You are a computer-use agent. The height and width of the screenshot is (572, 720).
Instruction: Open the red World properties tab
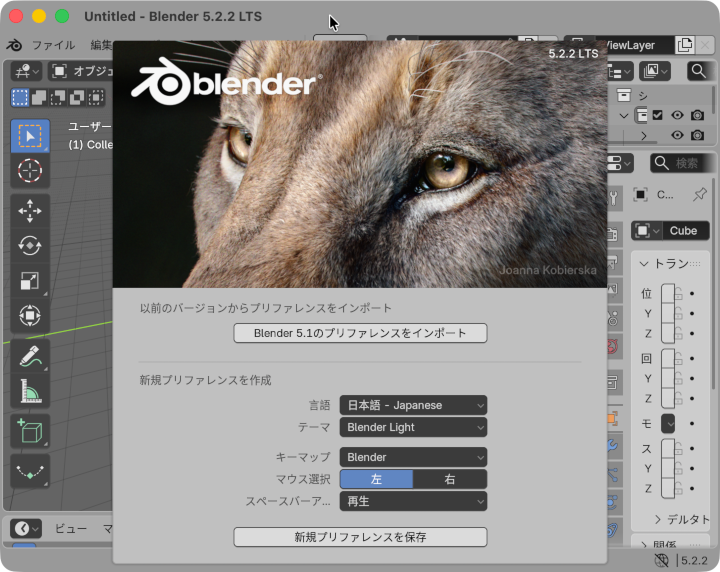click(x=613, y=346)
